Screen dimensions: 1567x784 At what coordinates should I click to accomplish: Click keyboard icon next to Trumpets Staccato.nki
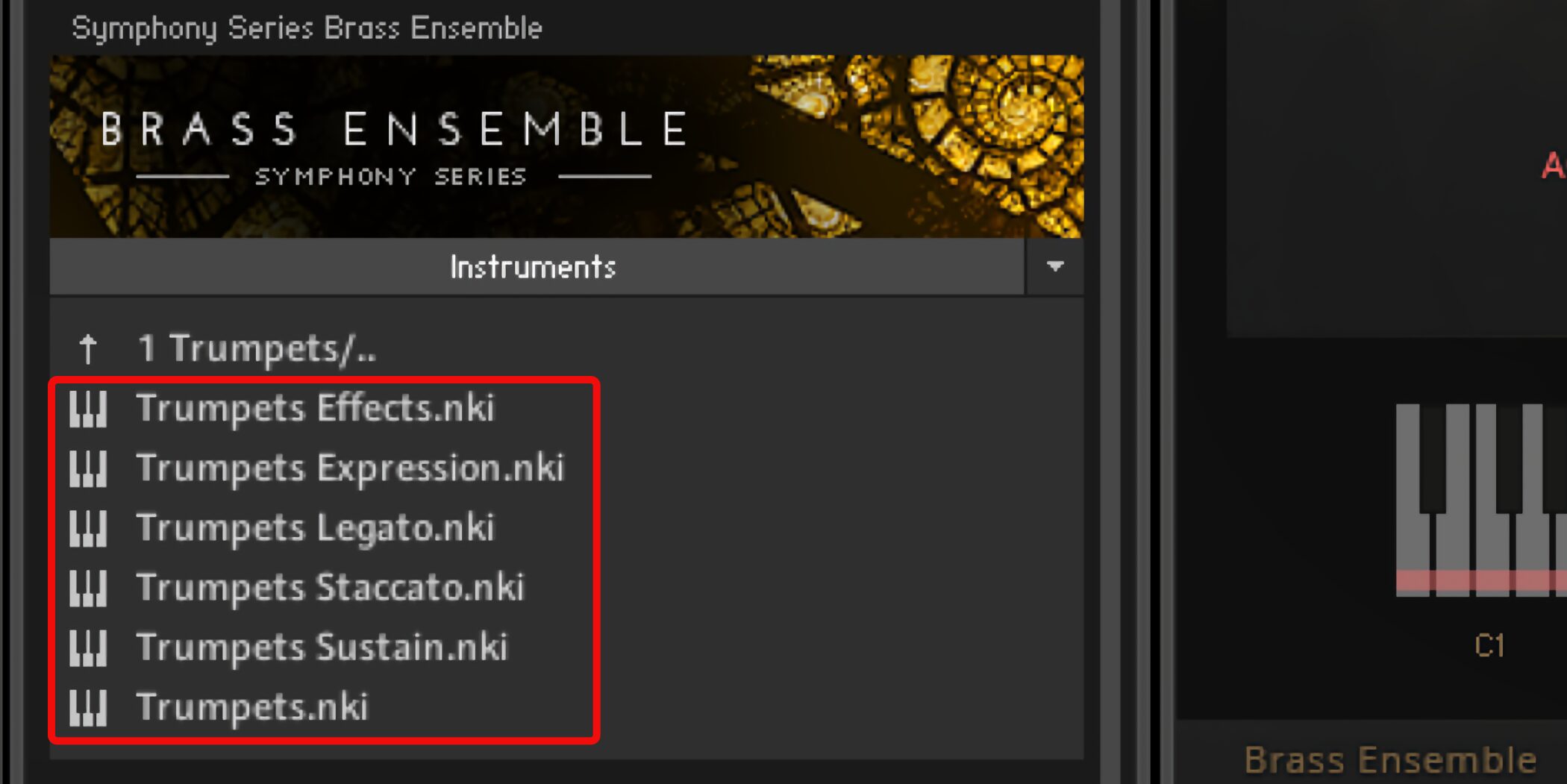88,588
